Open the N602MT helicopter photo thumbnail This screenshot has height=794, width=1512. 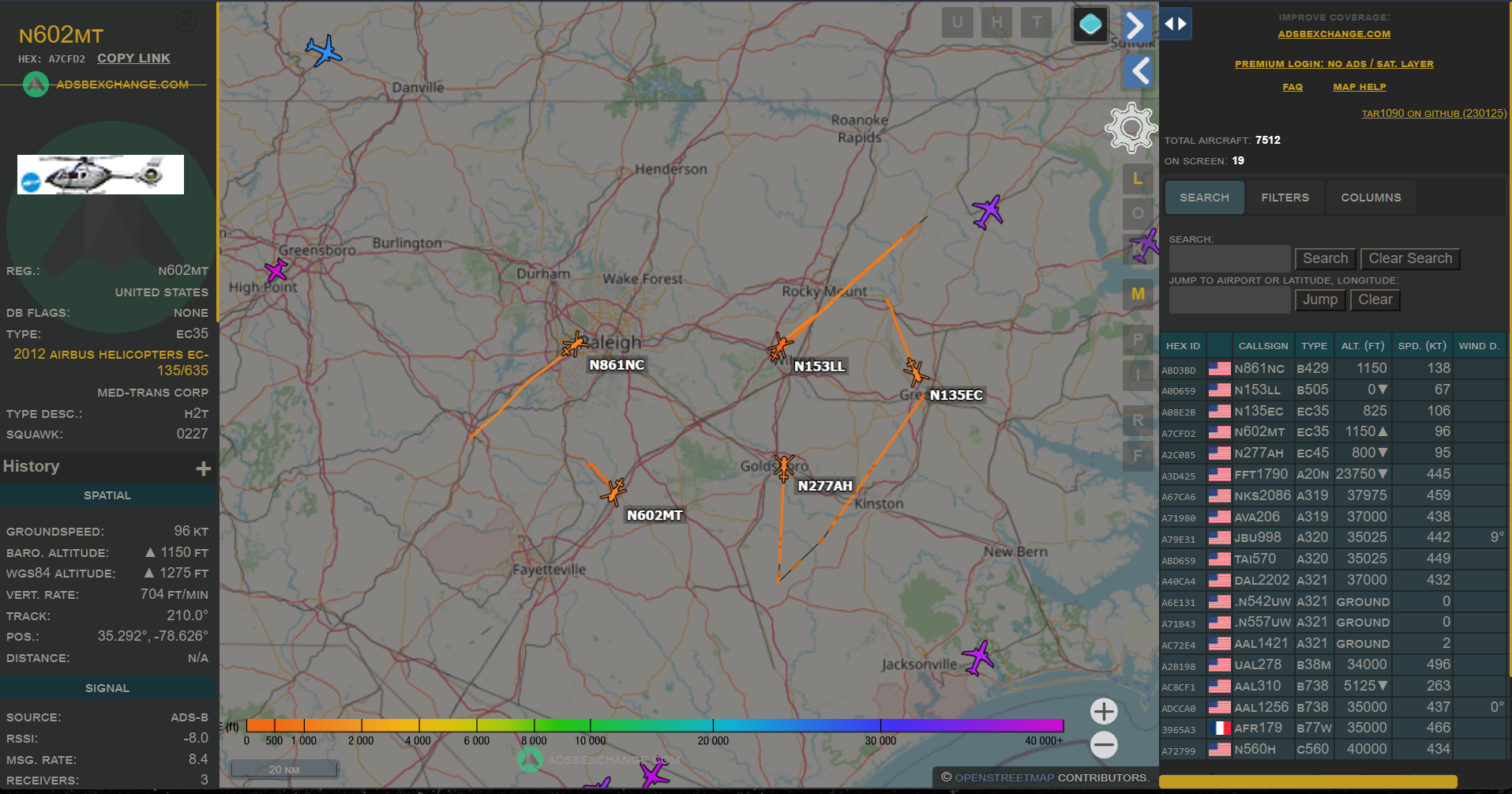[101, 175]
